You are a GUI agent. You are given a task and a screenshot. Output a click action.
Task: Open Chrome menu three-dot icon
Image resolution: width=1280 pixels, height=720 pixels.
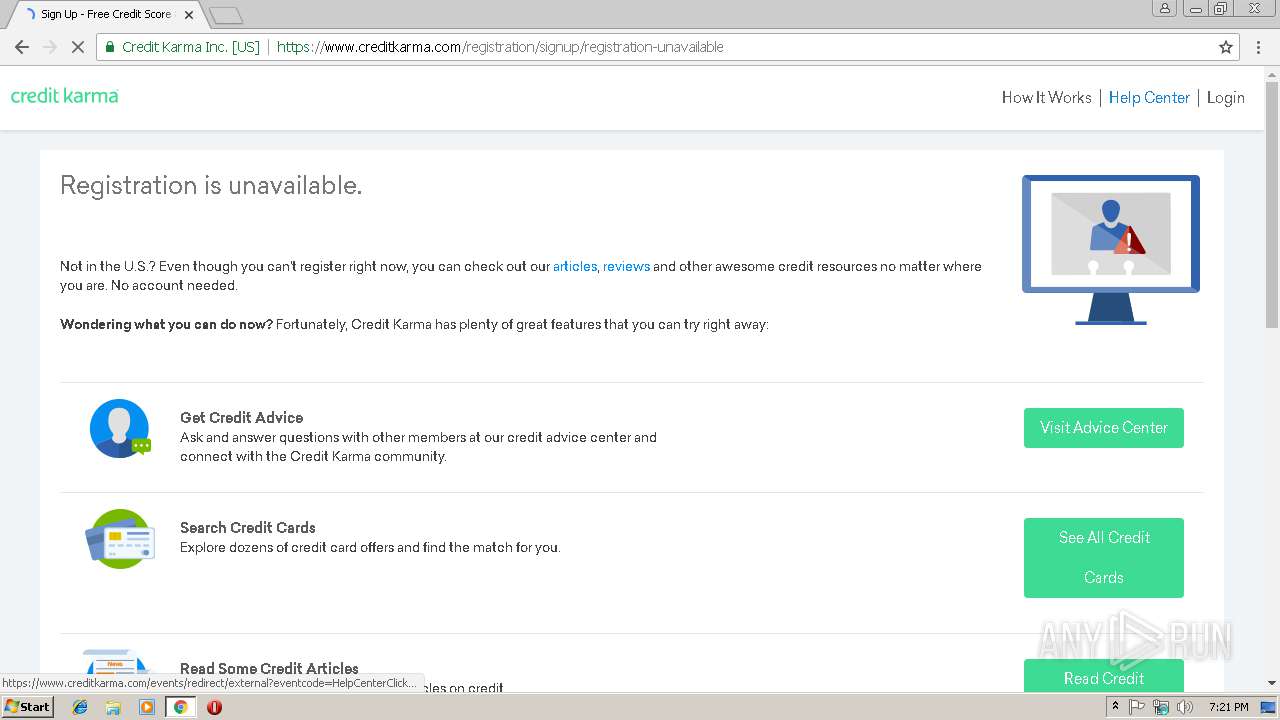(1258, 47)
